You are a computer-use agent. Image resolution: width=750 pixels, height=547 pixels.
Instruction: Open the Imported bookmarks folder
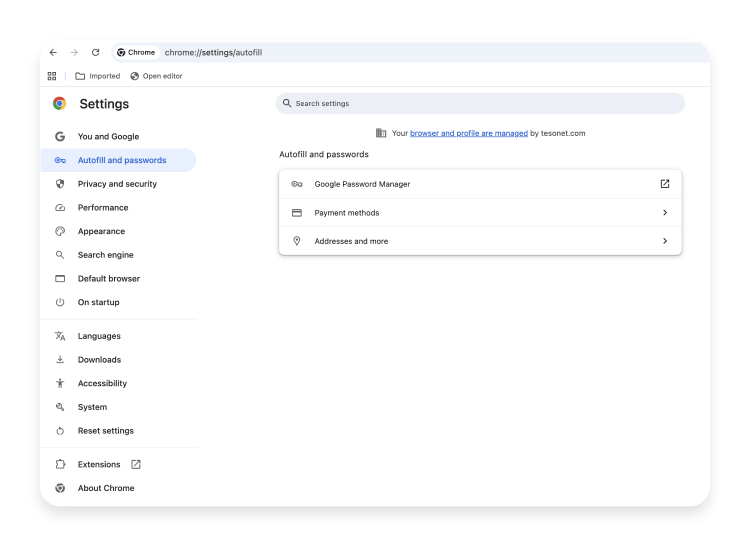click(x=98, y=76)
